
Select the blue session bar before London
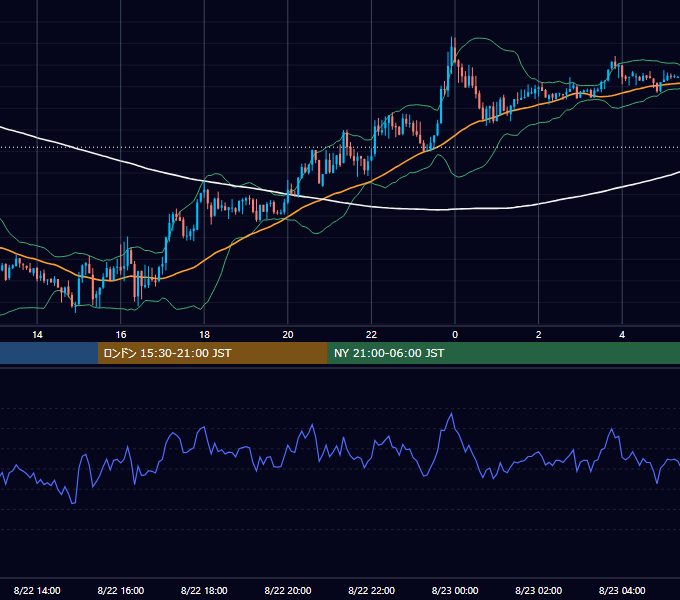pyautogui.click(x=49, y=353)
